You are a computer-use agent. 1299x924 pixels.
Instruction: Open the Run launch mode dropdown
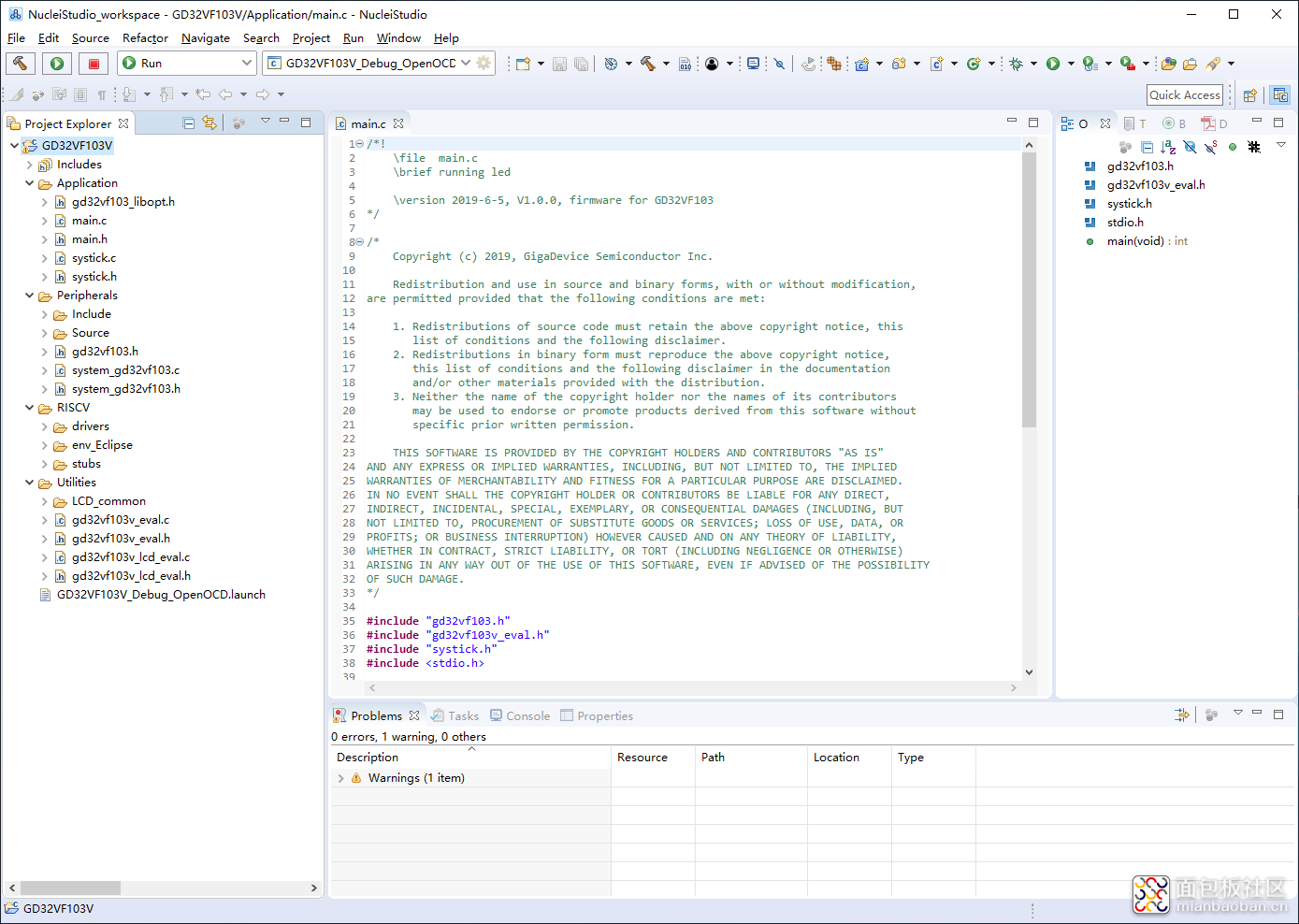click(247, 64)
